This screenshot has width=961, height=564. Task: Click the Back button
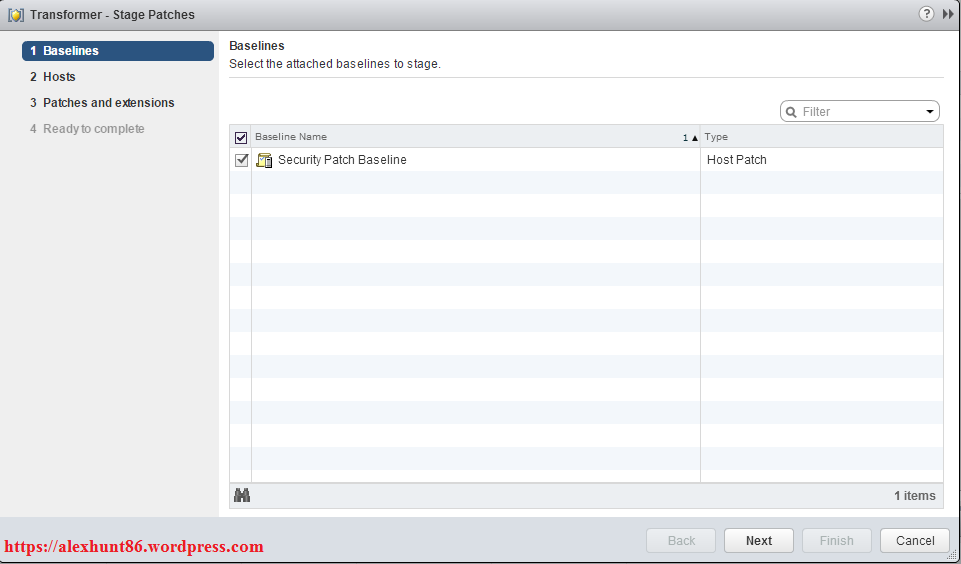click(x=681, y=541)
